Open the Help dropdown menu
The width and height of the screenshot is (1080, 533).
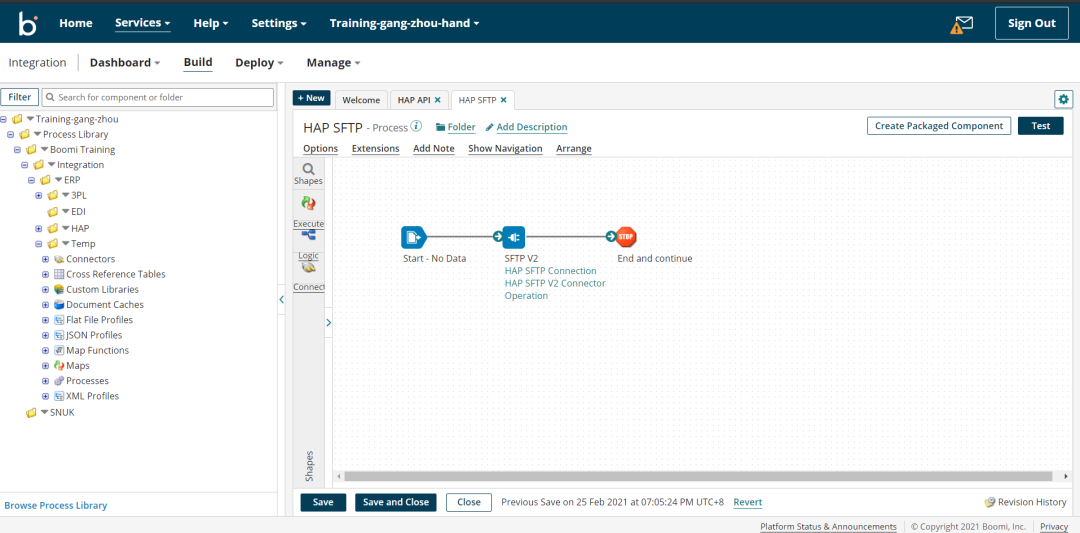pyautogui.click(x=211, y=23)
